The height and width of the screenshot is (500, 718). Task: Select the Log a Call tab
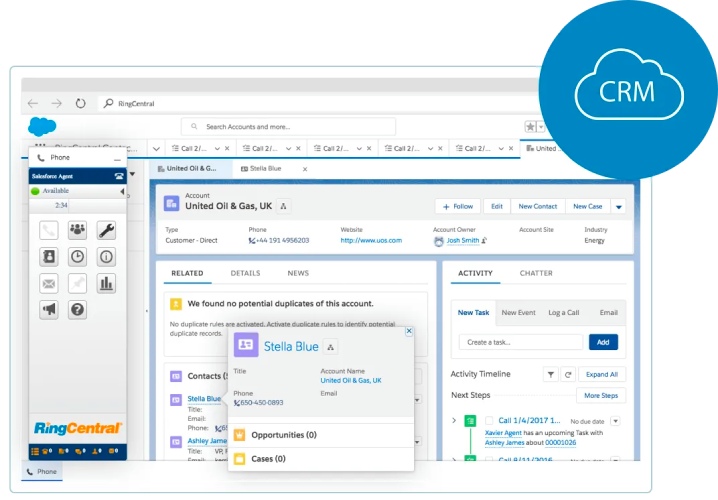tap(564, 312)
